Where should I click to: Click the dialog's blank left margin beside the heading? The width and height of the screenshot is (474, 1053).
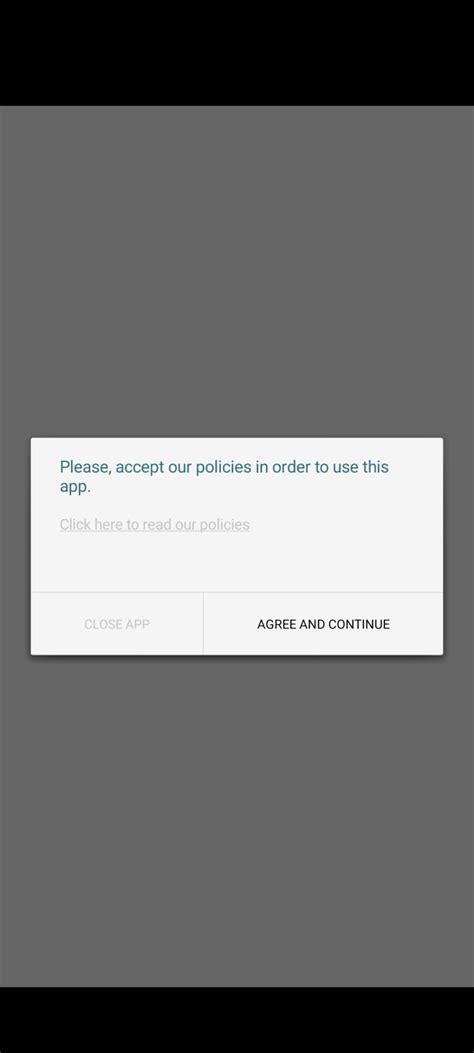coord(45,476)
